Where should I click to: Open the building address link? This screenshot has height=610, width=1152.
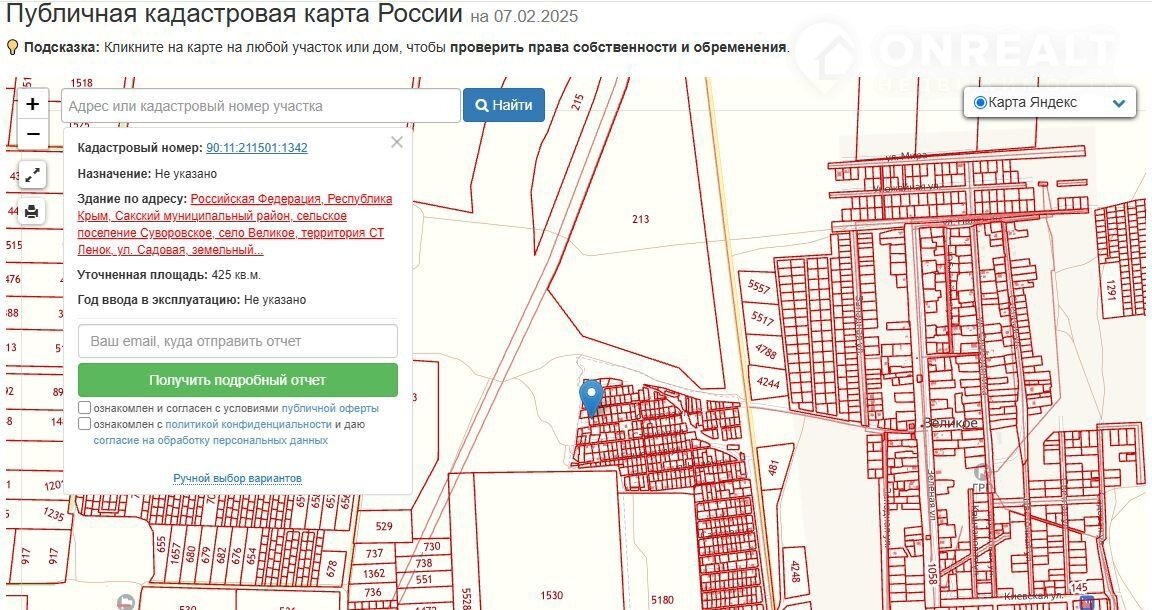coord(235,224)
